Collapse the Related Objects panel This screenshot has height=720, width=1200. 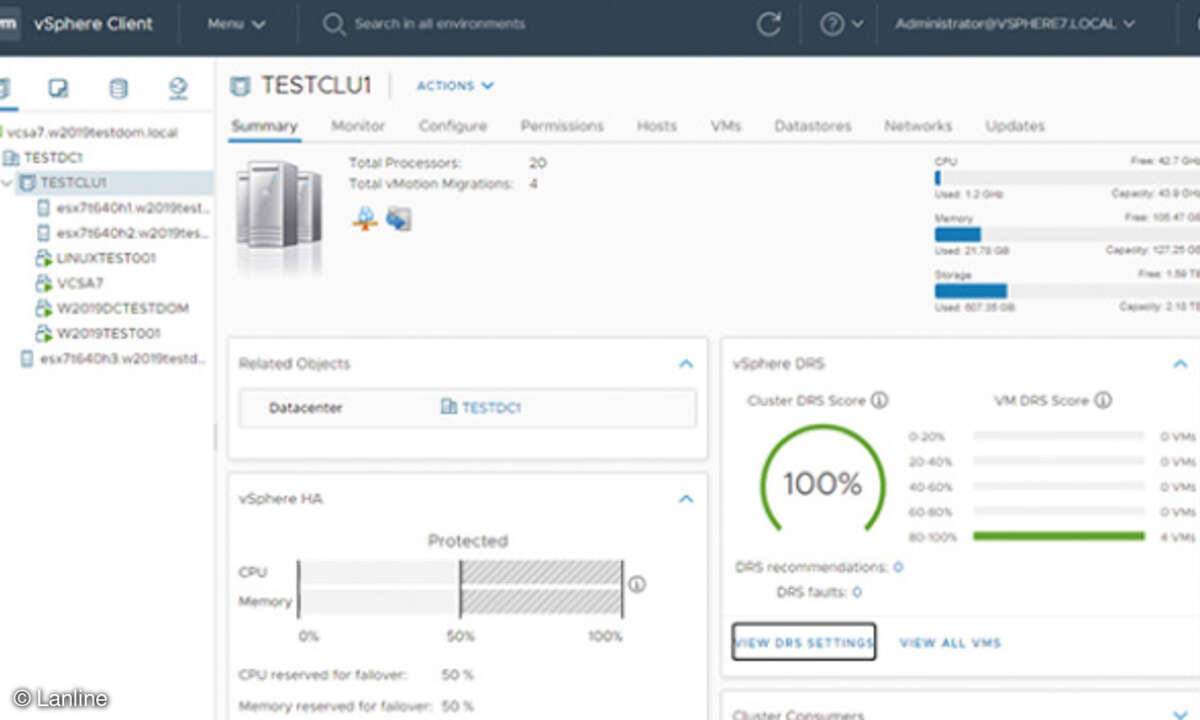coord(686,364)
